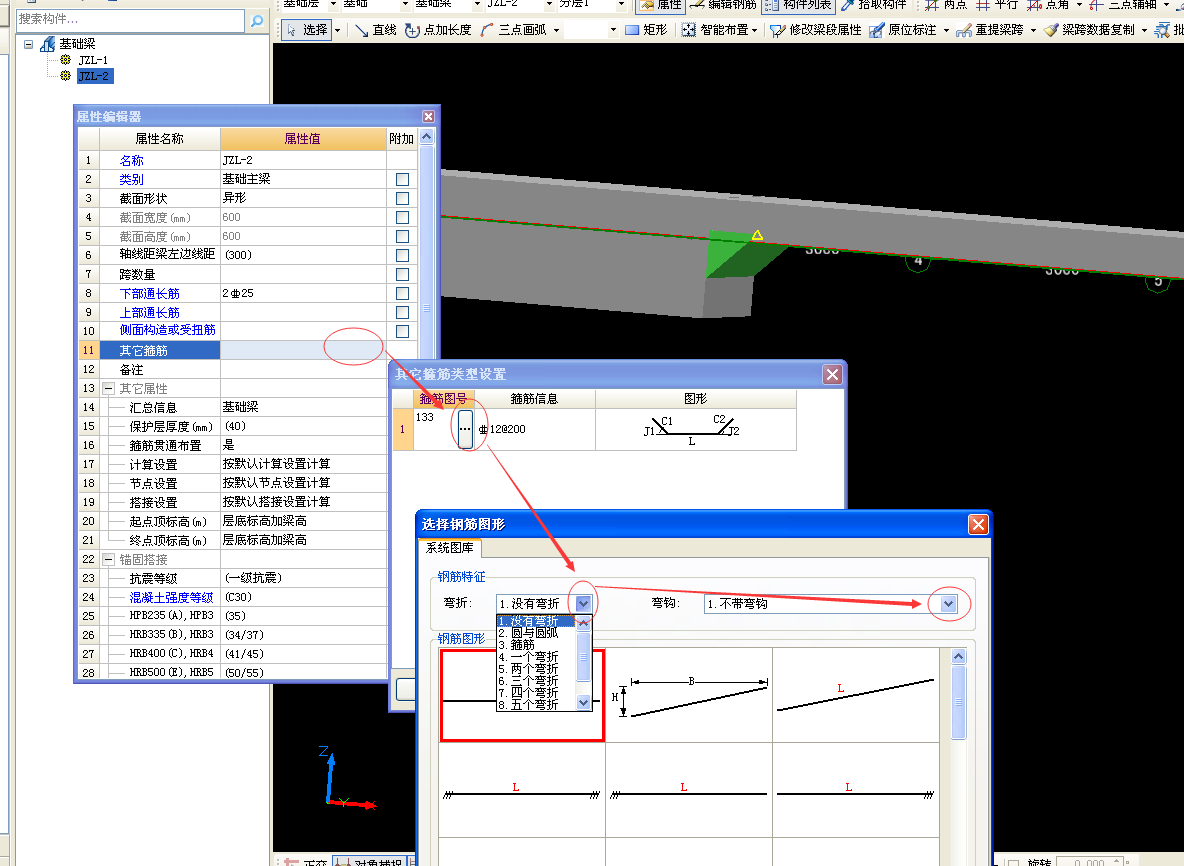Open dropdown arrow next to 智能布置

754,30
